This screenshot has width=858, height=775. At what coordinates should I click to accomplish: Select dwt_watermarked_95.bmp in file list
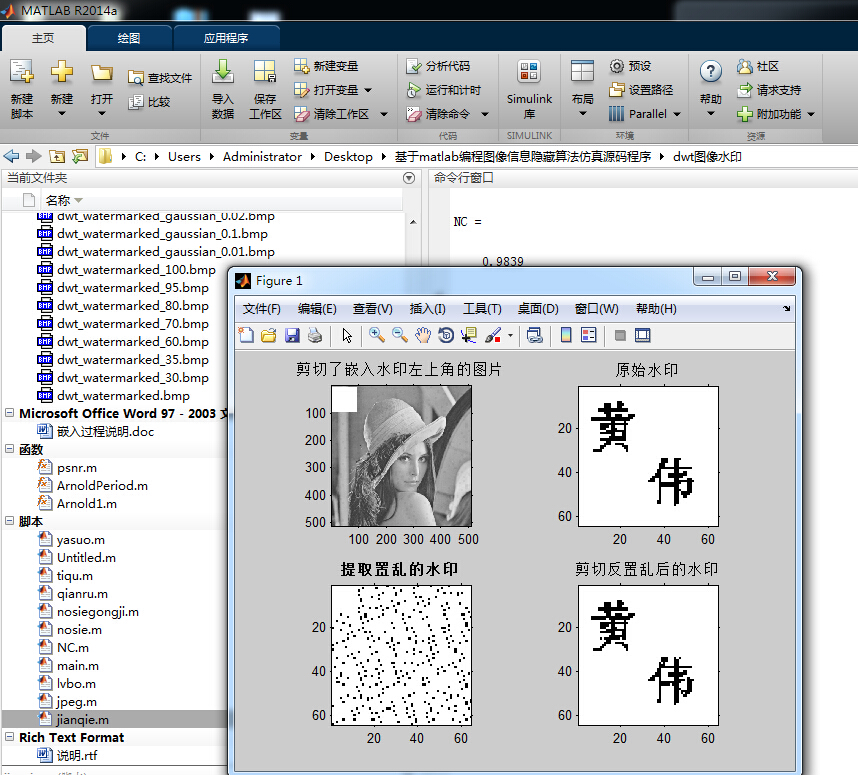coord(133,287)
